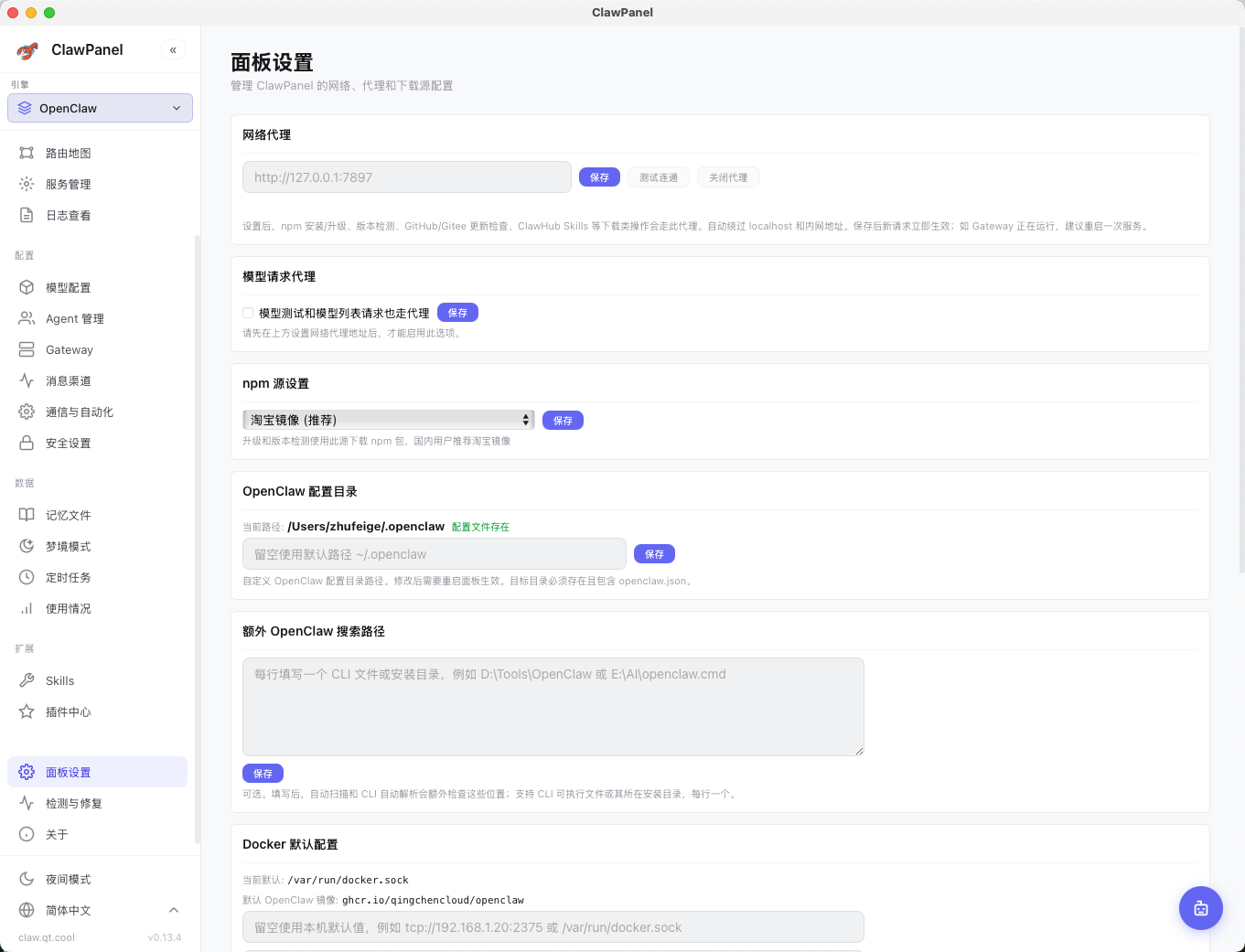Image resolution: width=1245 pixels, height=952 pixels.
Task: Open plugin center star icon
Action: point(27,711)
